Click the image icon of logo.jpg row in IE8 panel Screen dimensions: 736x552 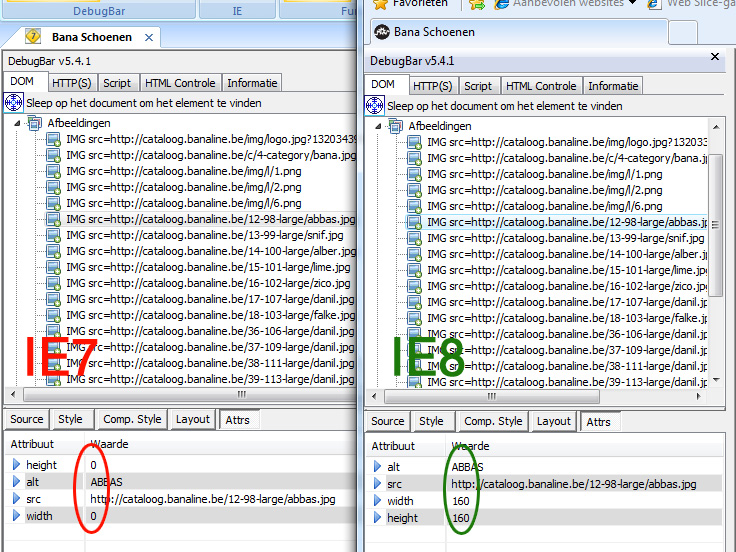[x=414, y=142]
